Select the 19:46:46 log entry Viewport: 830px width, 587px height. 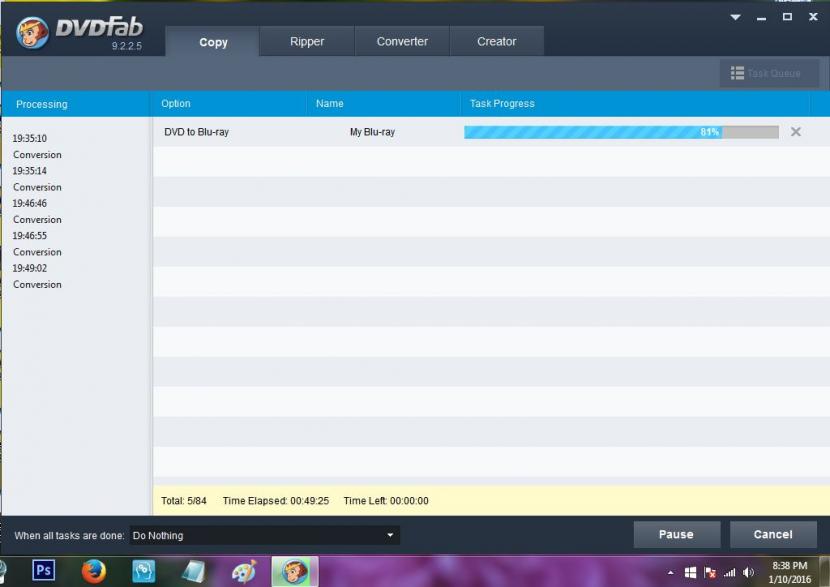[30, 203]
